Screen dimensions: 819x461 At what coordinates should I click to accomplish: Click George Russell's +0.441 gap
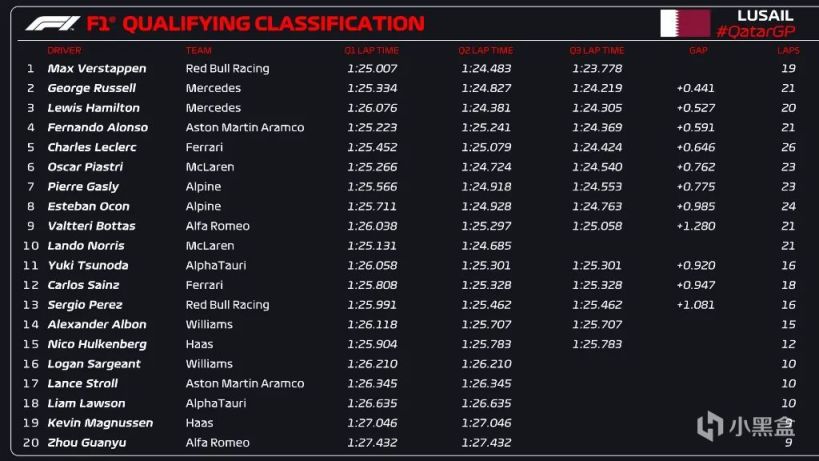click(x=695, y=88)
